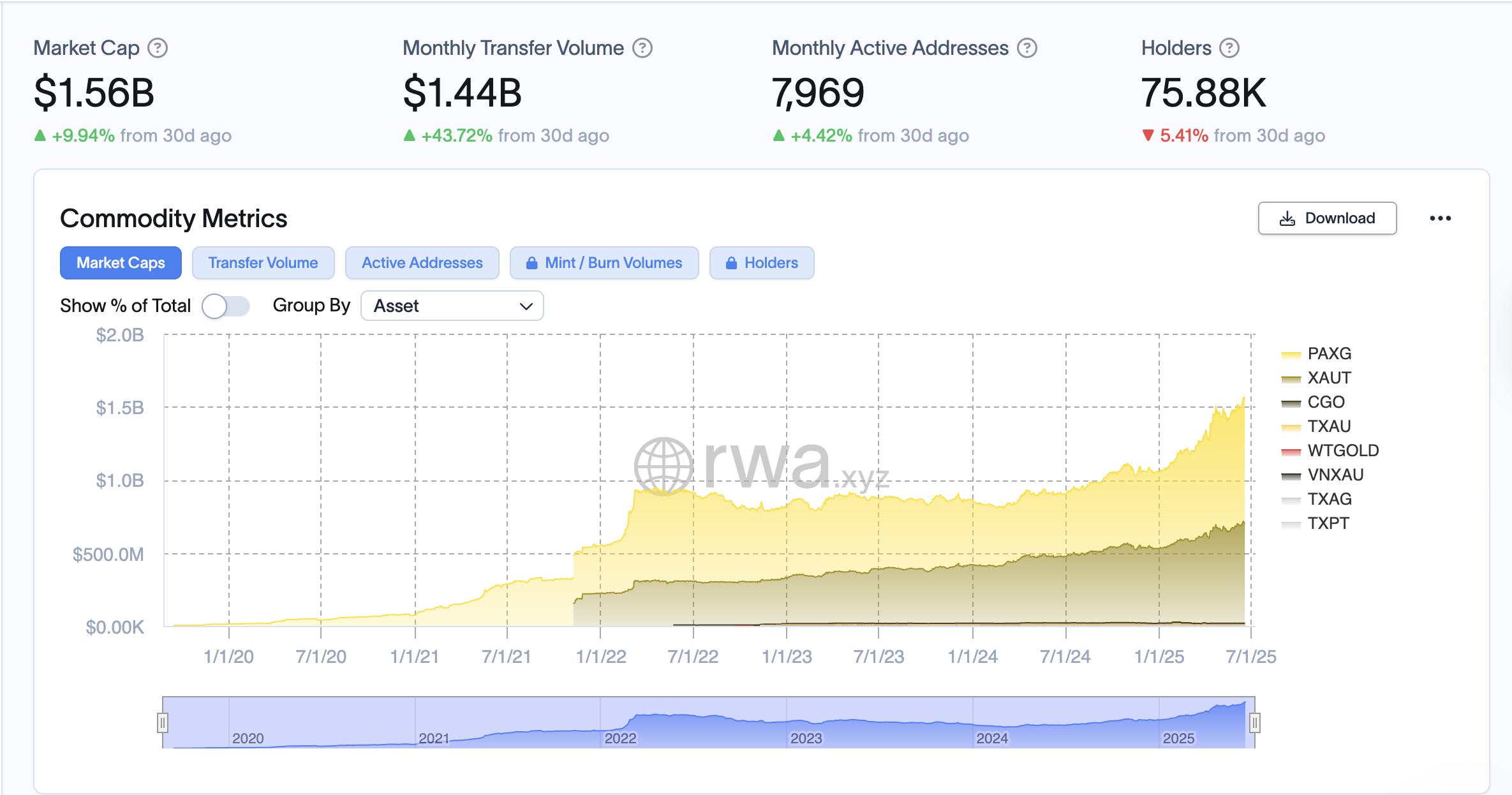Image resolution: width=1512 pixels, height=795 pixels.
Task: Click the download arrow icon in the Download button
Action: [1287, 218]
